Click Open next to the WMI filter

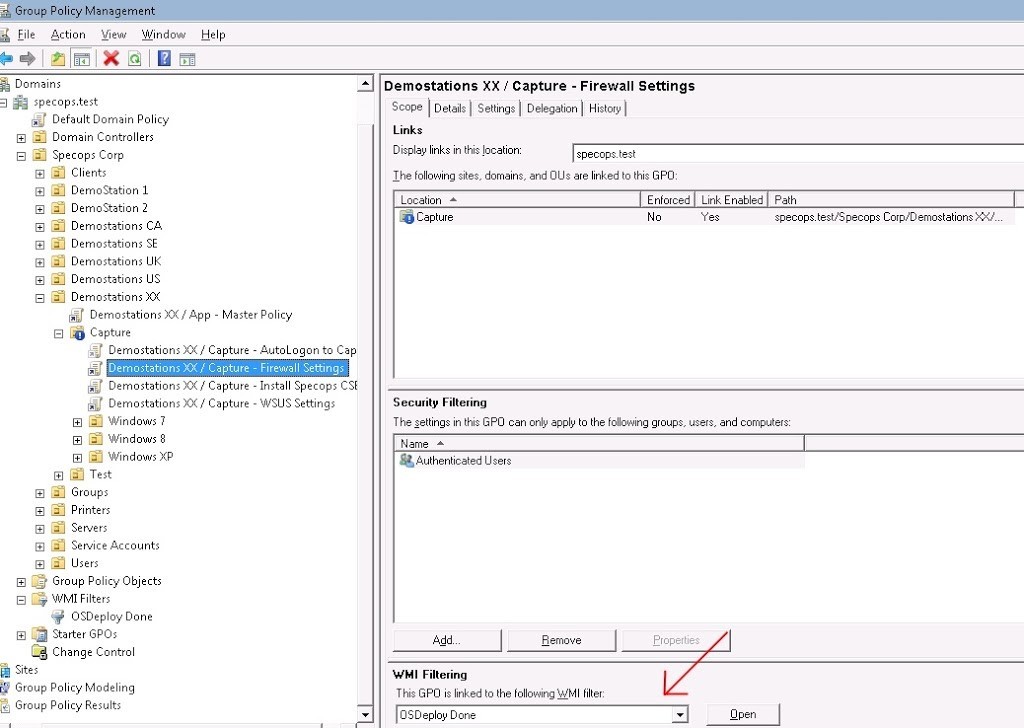point(743,714)
